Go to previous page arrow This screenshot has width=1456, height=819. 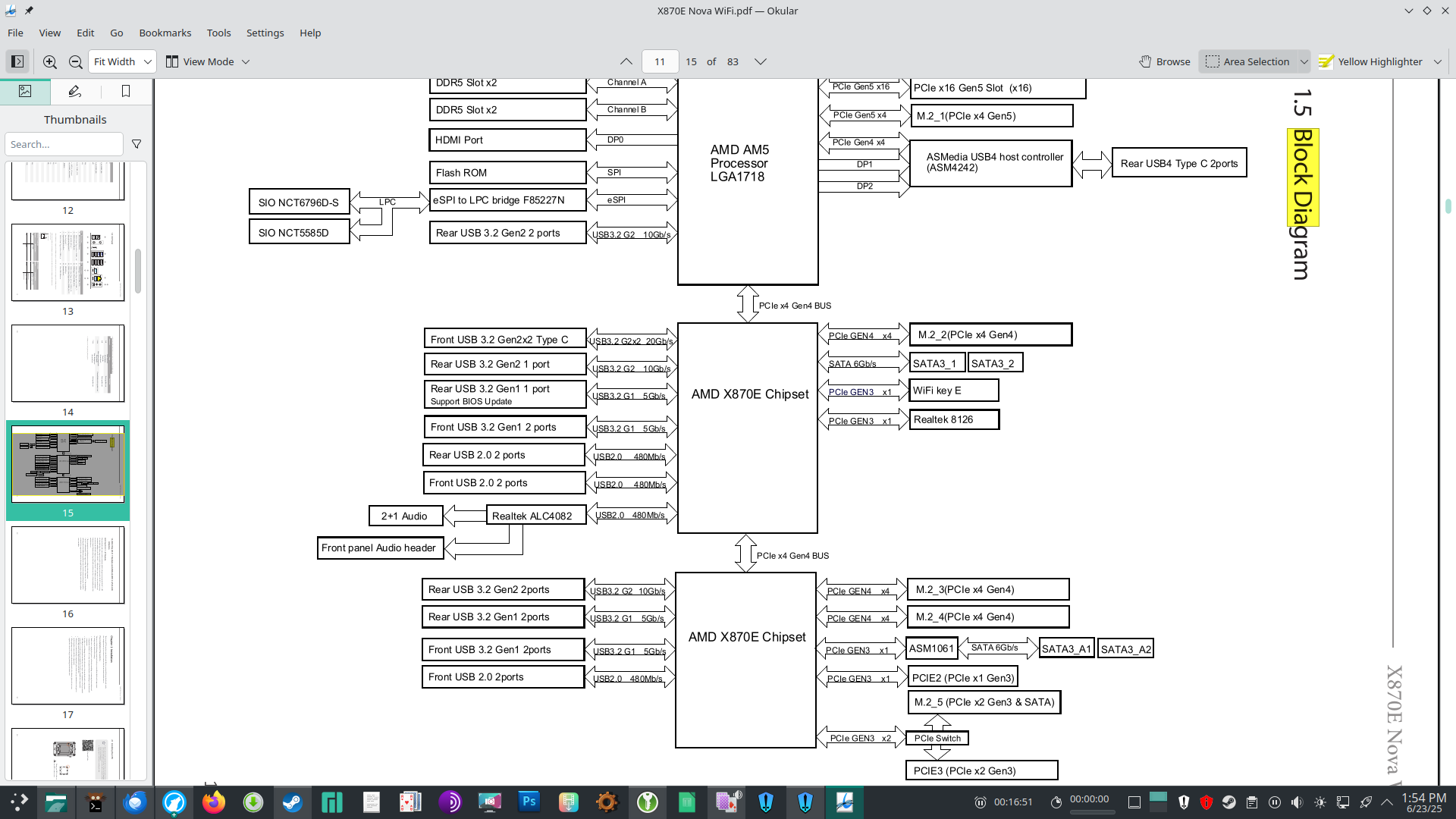626,61
